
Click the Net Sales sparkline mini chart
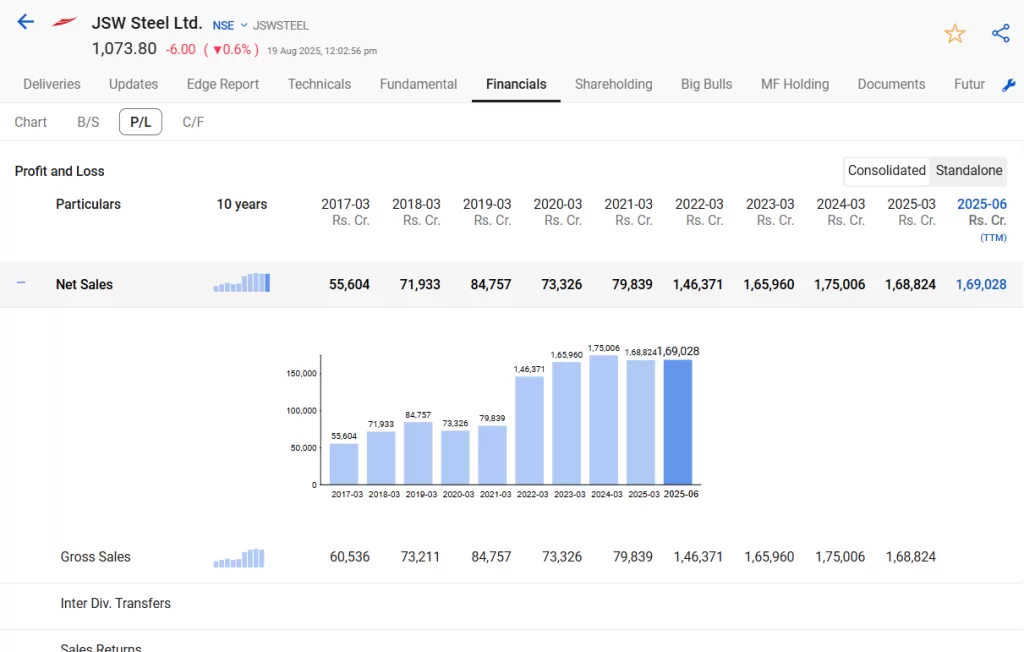point(242,283)
